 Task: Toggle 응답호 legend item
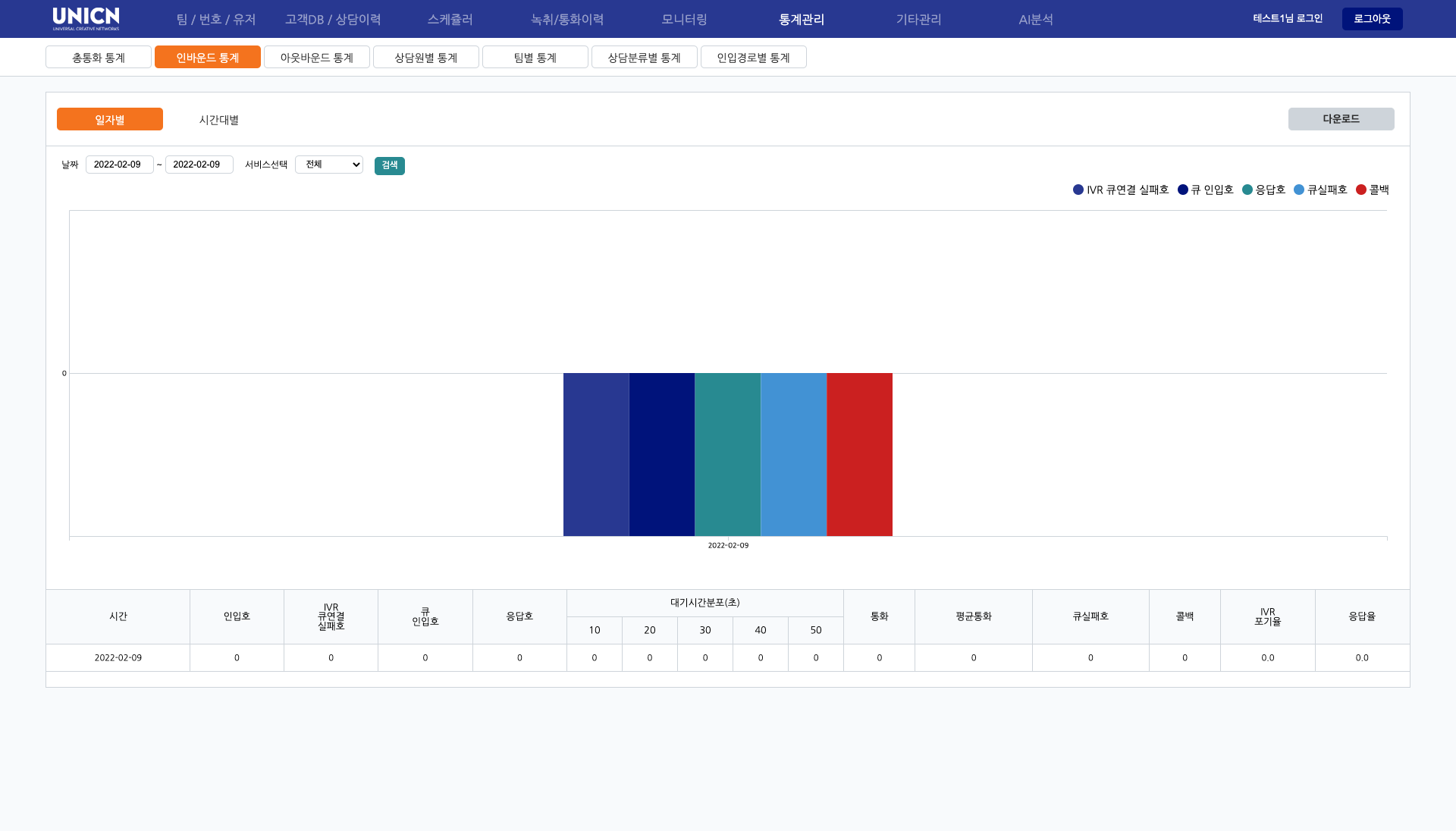click(x=1264, y=190)
